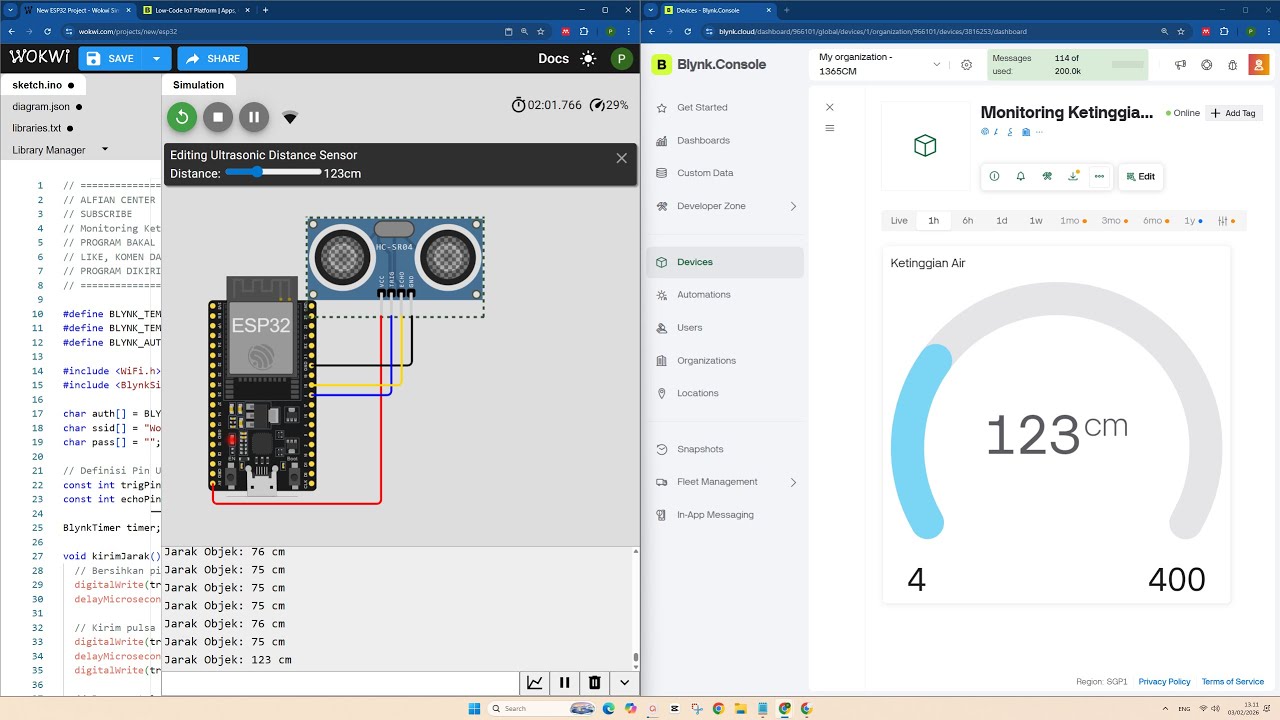
Task: Open device notifications bell icon
Action: (x=1020, y=176)
